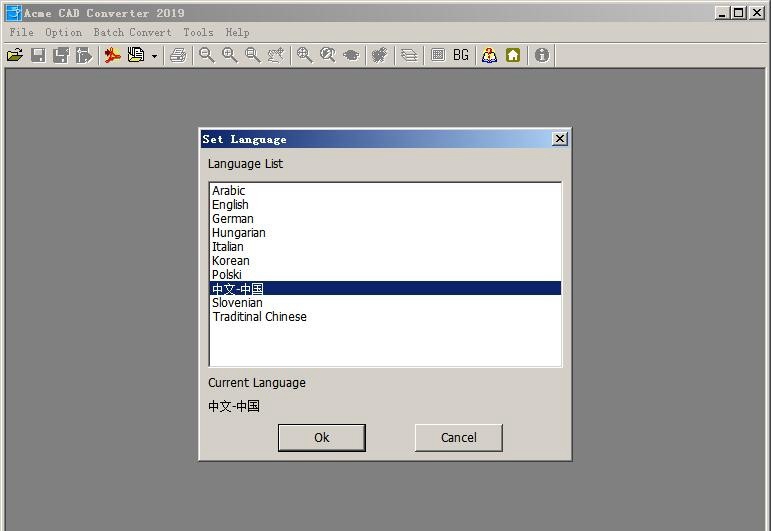Select English in the language list
This screenshot has height=531, width=771.
385,205
